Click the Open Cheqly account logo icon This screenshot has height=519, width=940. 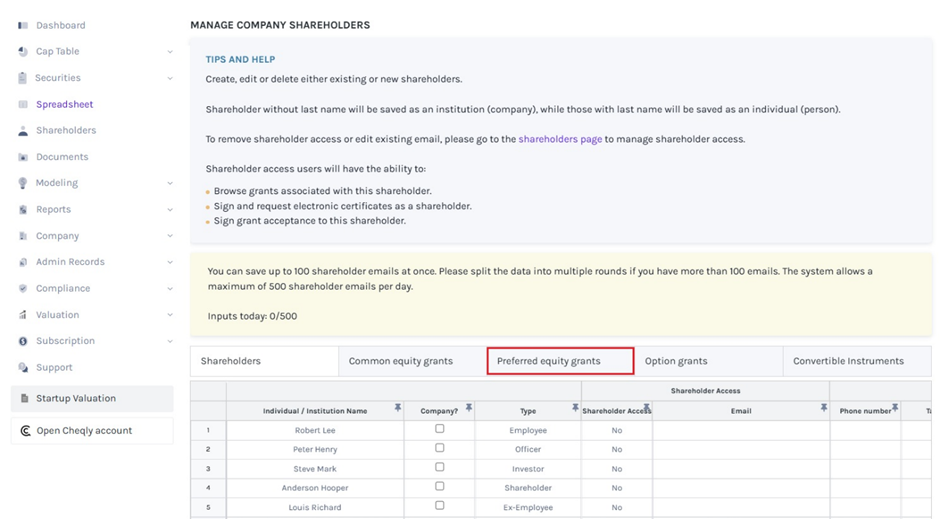click(x=25, y=431)
